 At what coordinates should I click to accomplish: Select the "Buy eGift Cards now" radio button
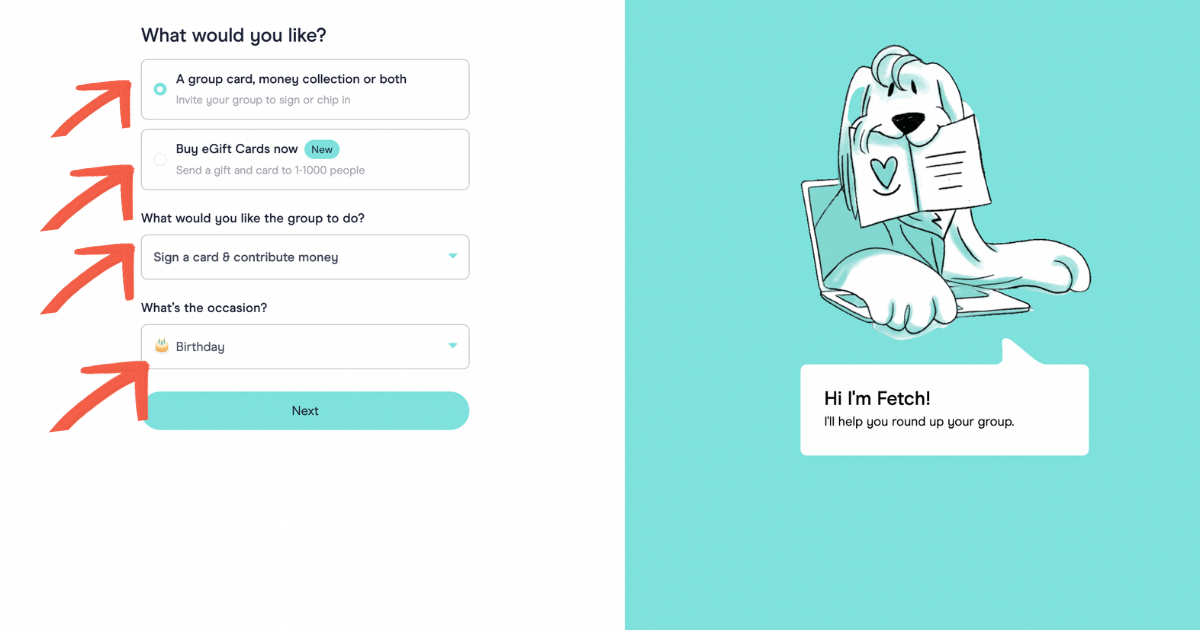coord(158,159)
